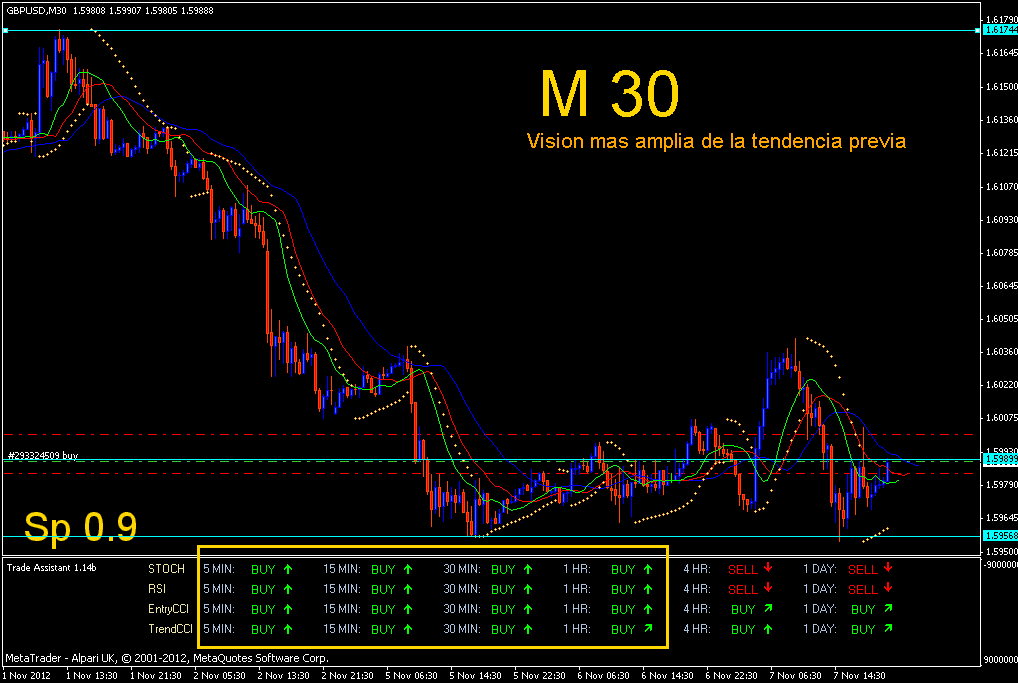
Task: Select the GBPUSD,M30 chart title
Action: [x=37, y=10]
